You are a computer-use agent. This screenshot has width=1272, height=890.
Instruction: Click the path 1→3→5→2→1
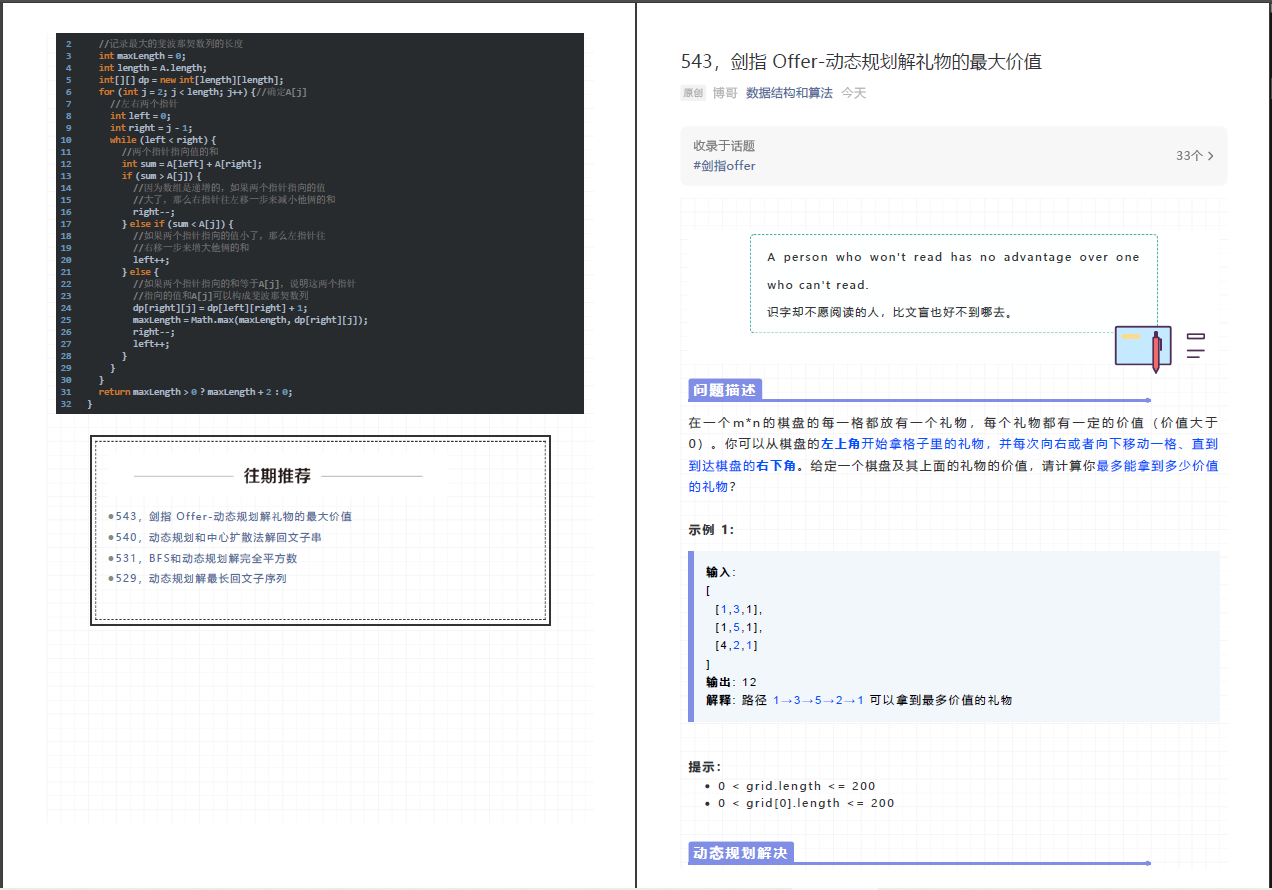pos(818,700)
